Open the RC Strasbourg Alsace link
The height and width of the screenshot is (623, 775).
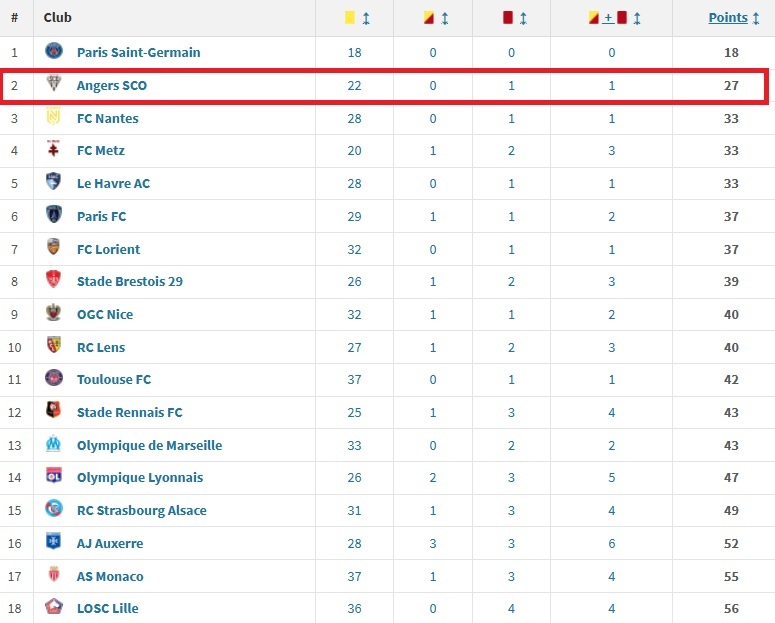pos(142,510)
